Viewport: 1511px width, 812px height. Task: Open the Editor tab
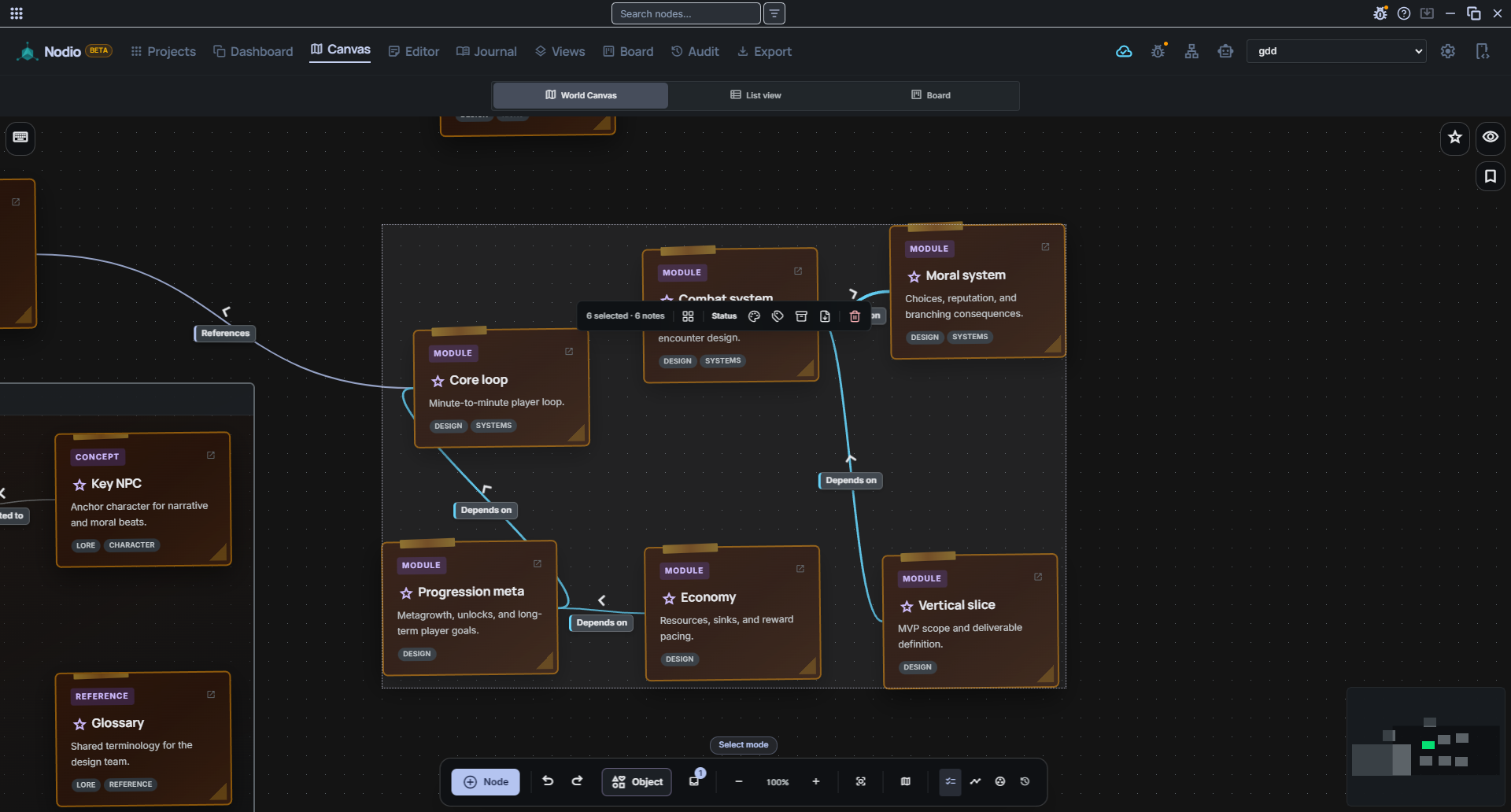414,51
